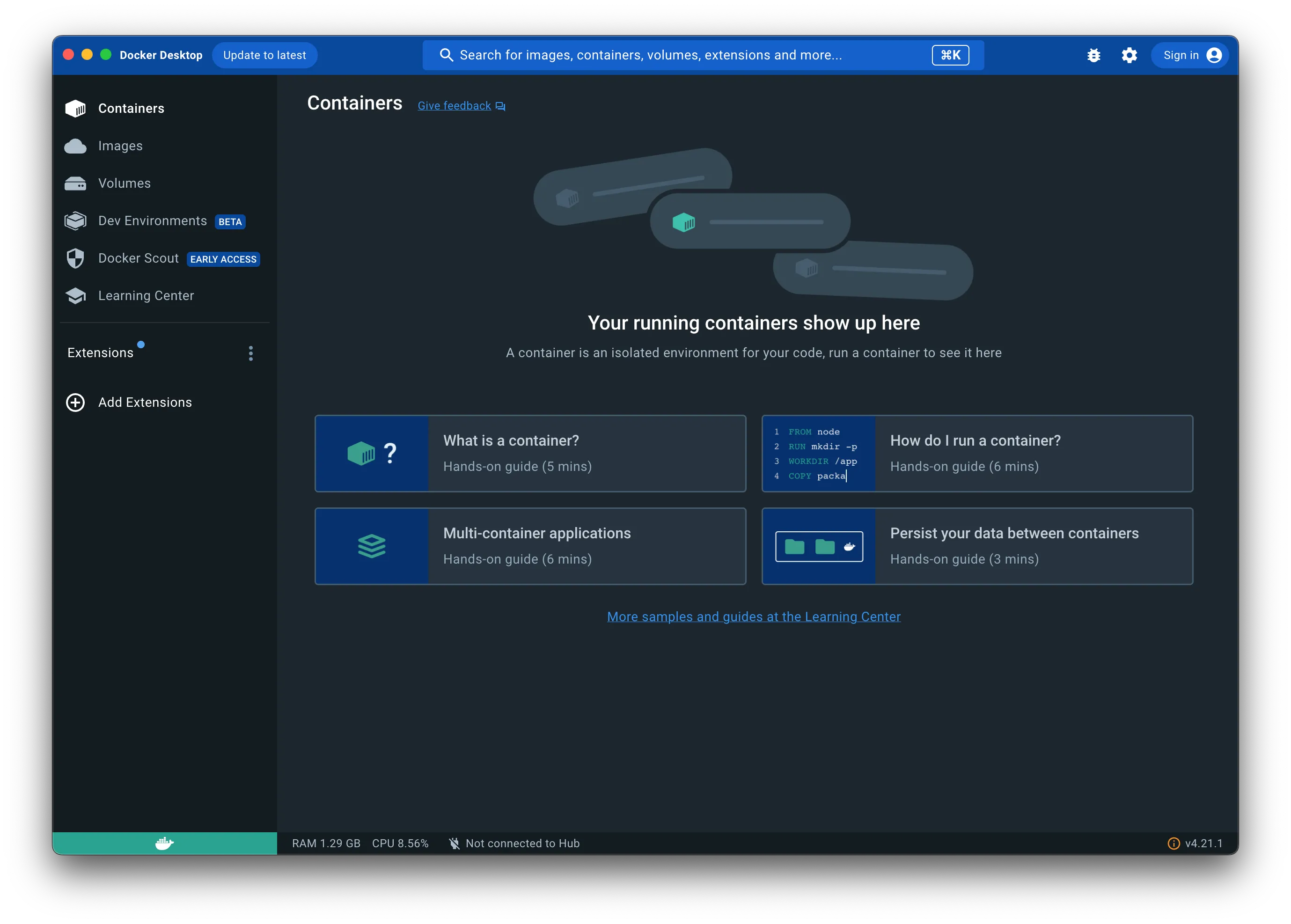The image size is (1291, 924).
Task: Click the Not connected to Hub icon
Action: click(454, 843)
